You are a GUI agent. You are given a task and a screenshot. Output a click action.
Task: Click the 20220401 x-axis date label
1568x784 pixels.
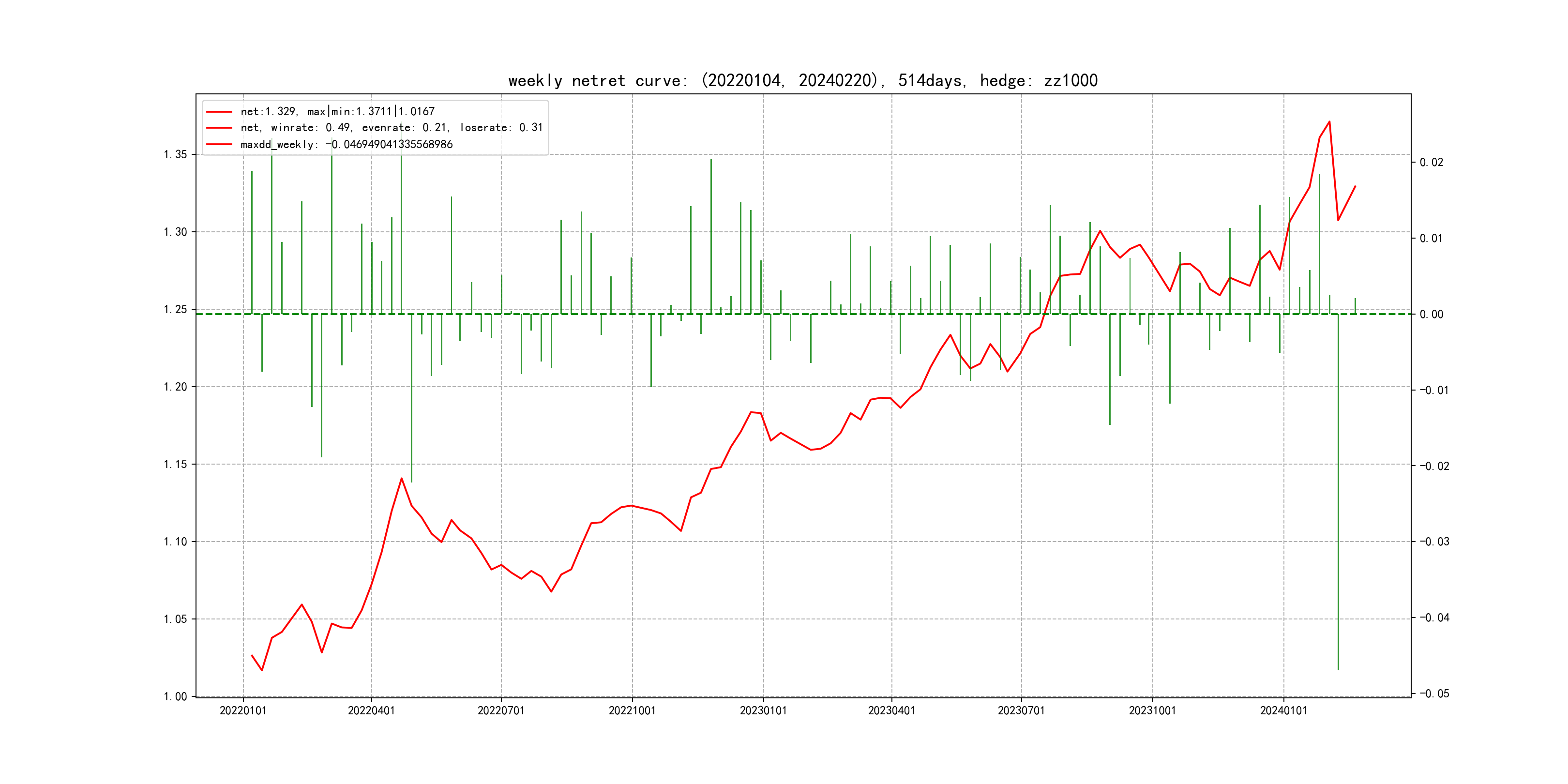coord(371,711)
